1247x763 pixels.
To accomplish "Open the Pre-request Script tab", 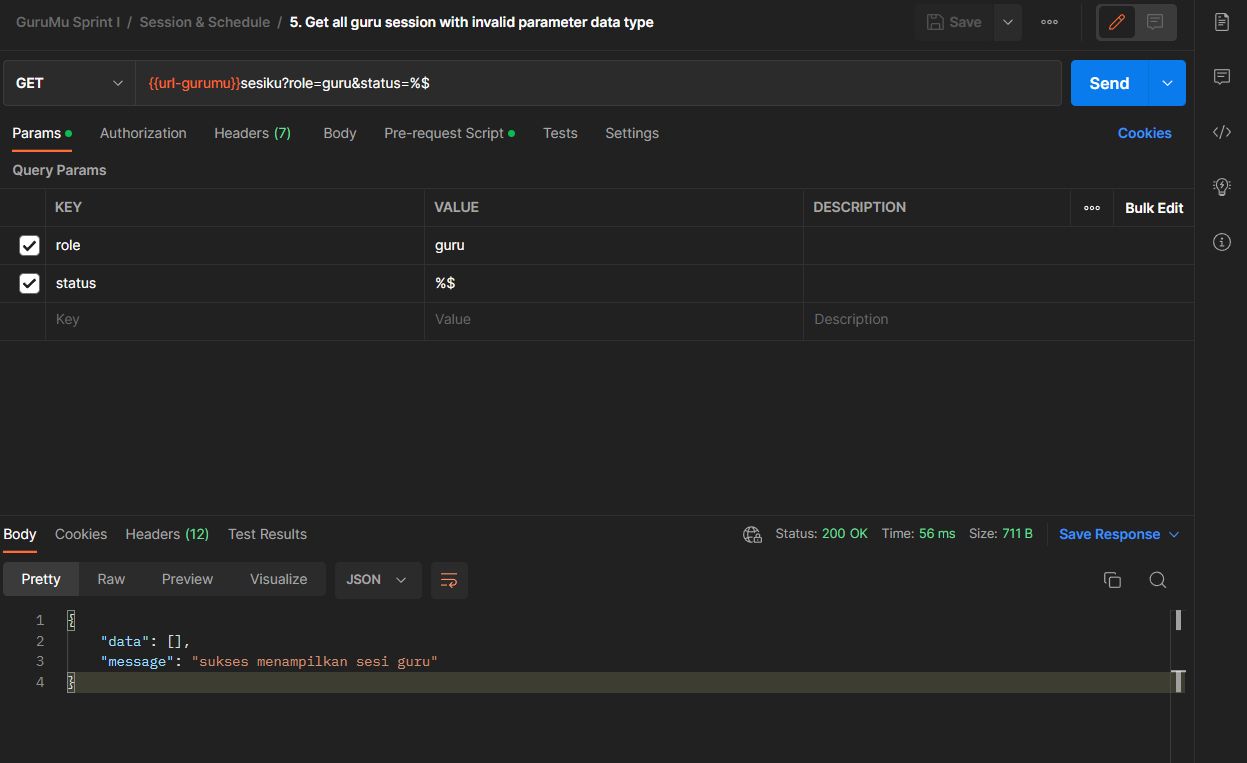I will (449, 133).
